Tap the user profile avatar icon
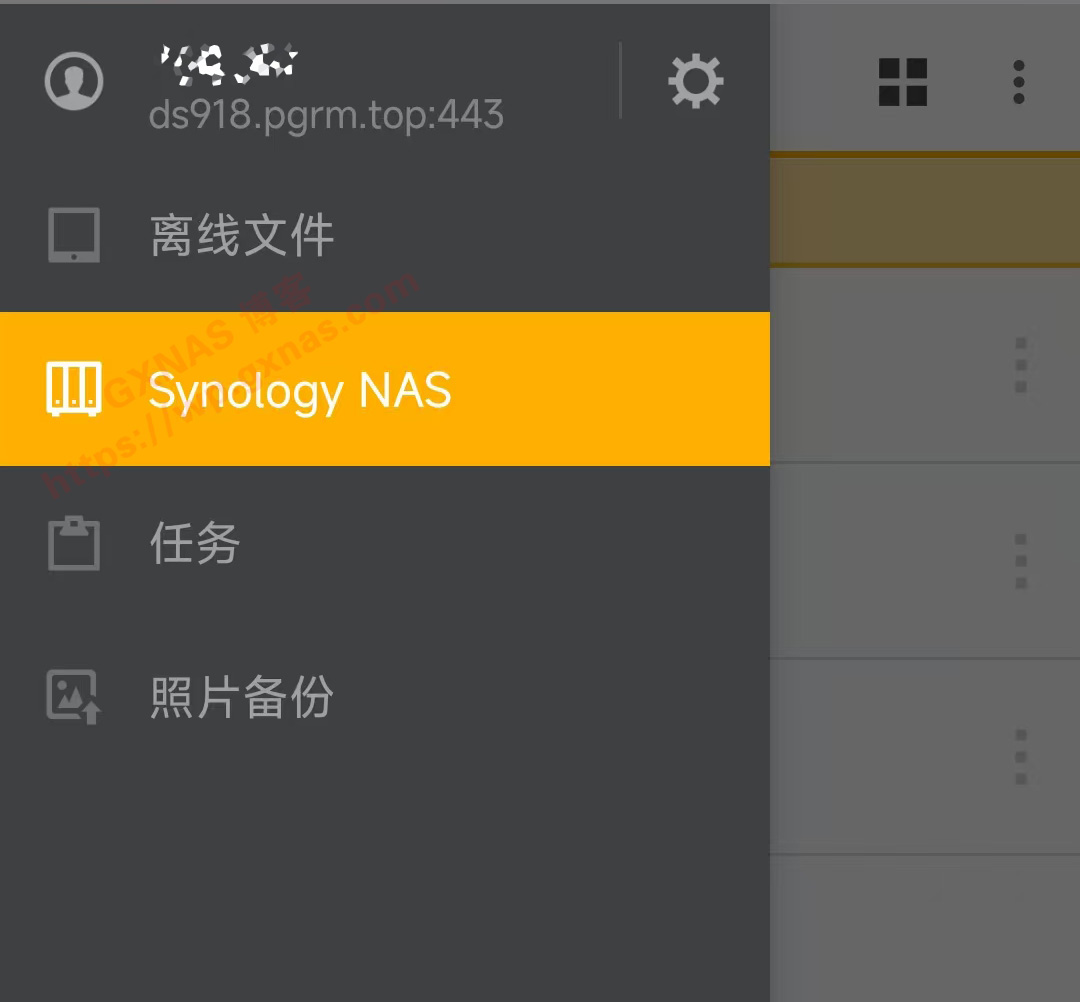The image size is (1080, 1002). tap(74, 81)
